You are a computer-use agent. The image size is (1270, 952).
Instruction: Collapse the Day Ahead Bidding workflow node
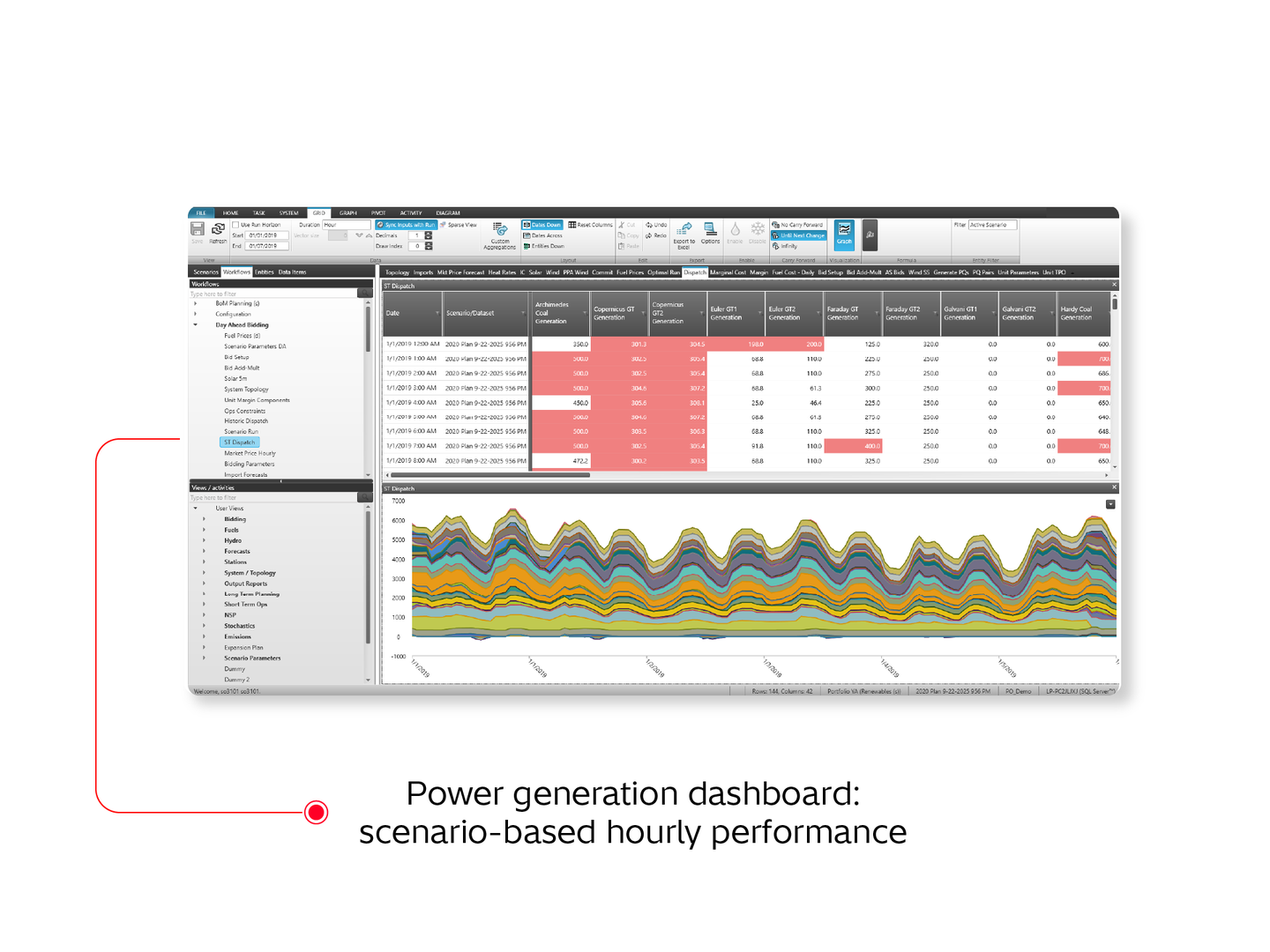pos(196,324)
